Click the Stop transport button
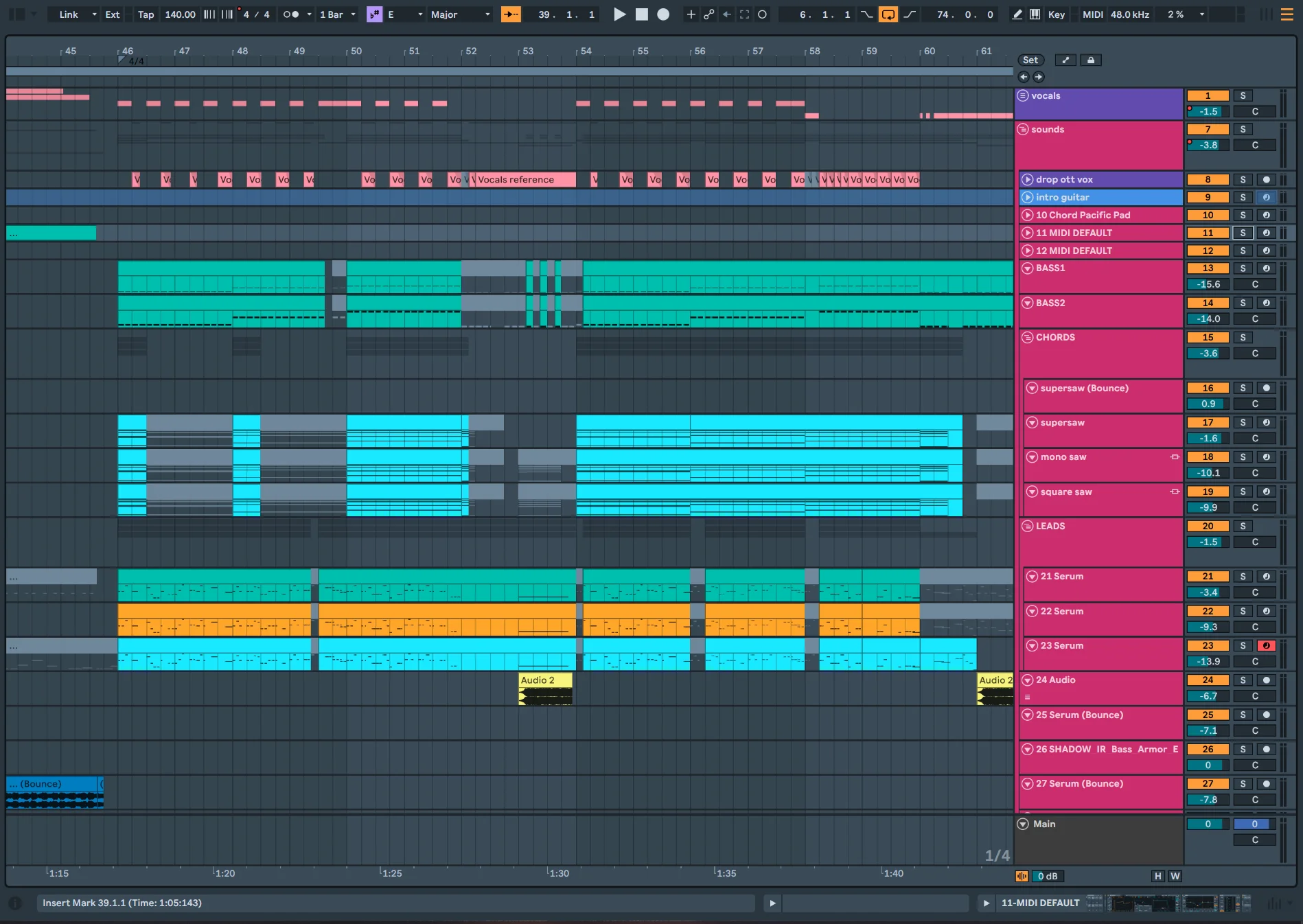The height and width of the screenshot is (924, 1303). click(641, 14)
